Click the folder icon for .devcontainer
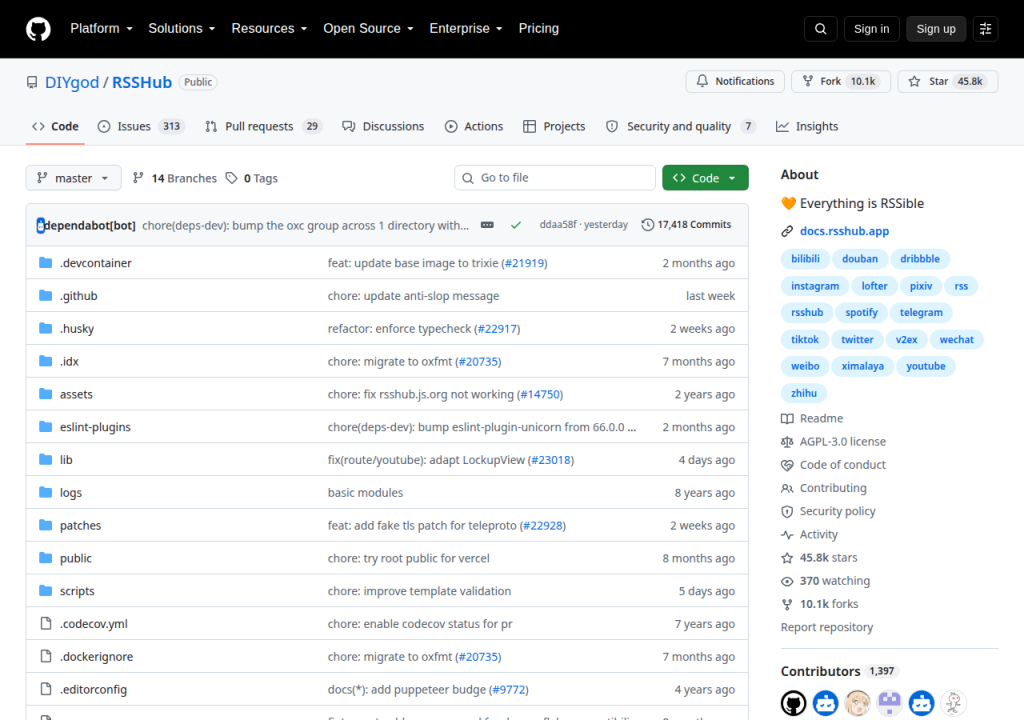Viewport: 1024px width, 720px height. [45, 263]
